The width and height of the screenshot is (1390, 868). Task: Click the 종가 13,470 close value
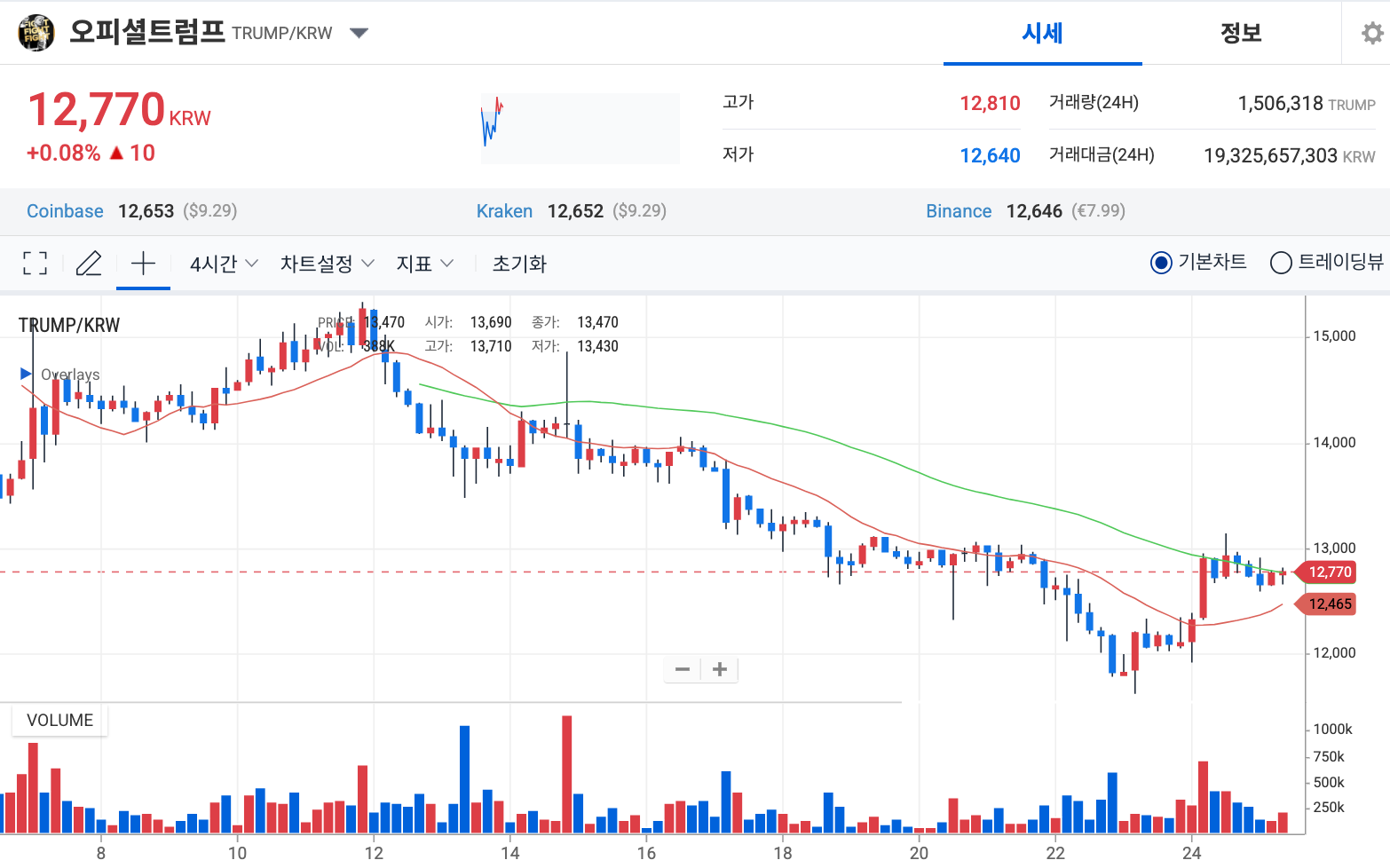[597, 322]
